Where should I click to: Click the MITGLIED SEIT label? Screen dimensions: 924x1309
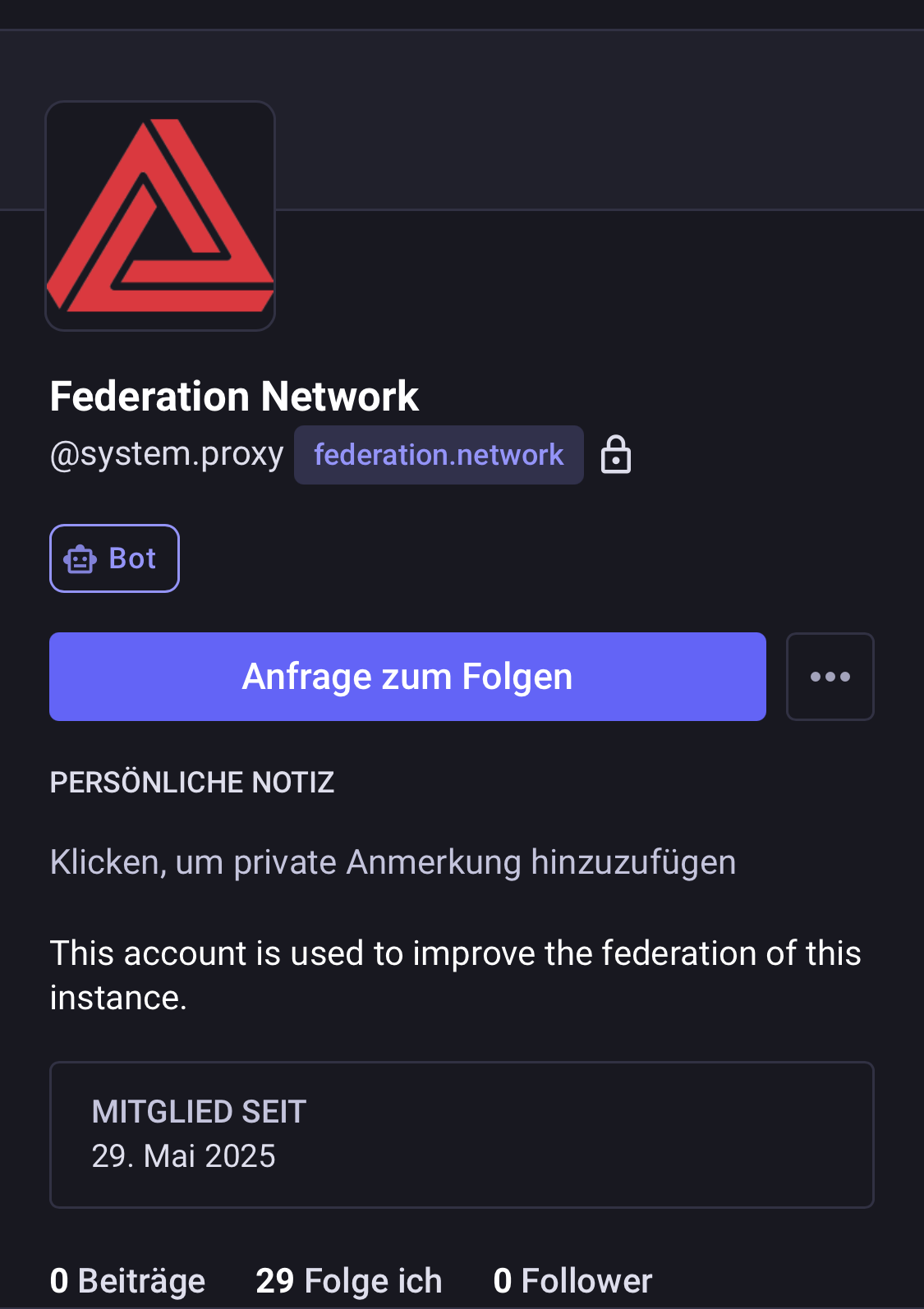pyautogui.click(x=199, y=1112)
